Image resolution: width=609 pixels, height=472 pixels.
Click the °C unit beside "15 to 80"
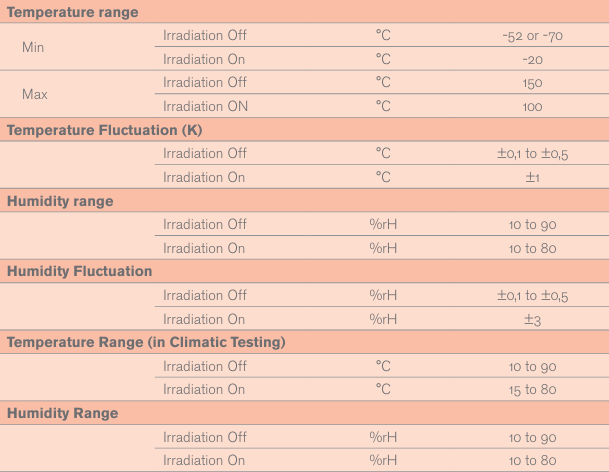[383, 389]
